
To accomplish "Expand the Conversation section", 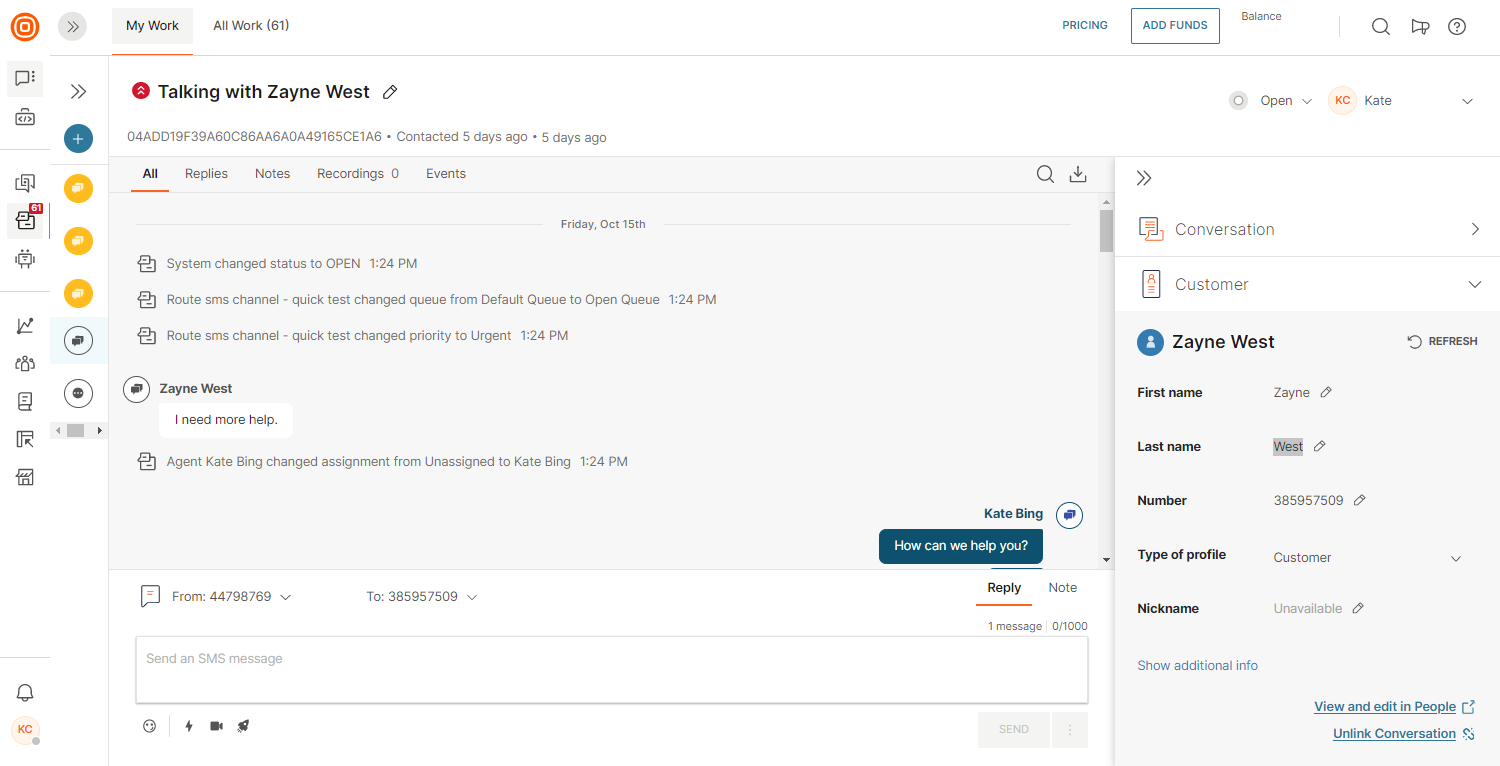I will tap(1473, 229).
